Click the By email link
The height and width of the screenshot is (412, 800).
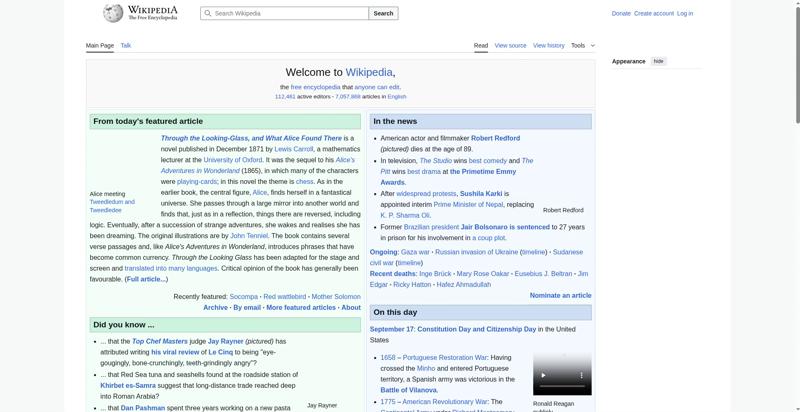coord(247,307)
